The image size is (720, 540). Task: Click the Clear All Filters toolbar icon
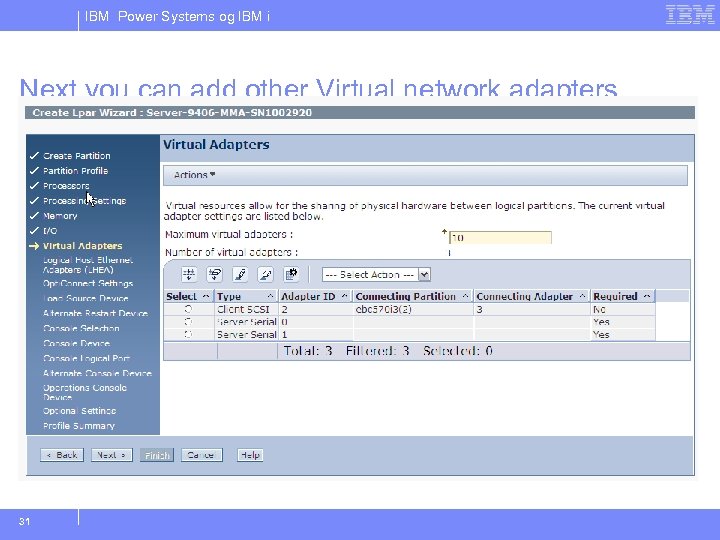click(214, 274)
